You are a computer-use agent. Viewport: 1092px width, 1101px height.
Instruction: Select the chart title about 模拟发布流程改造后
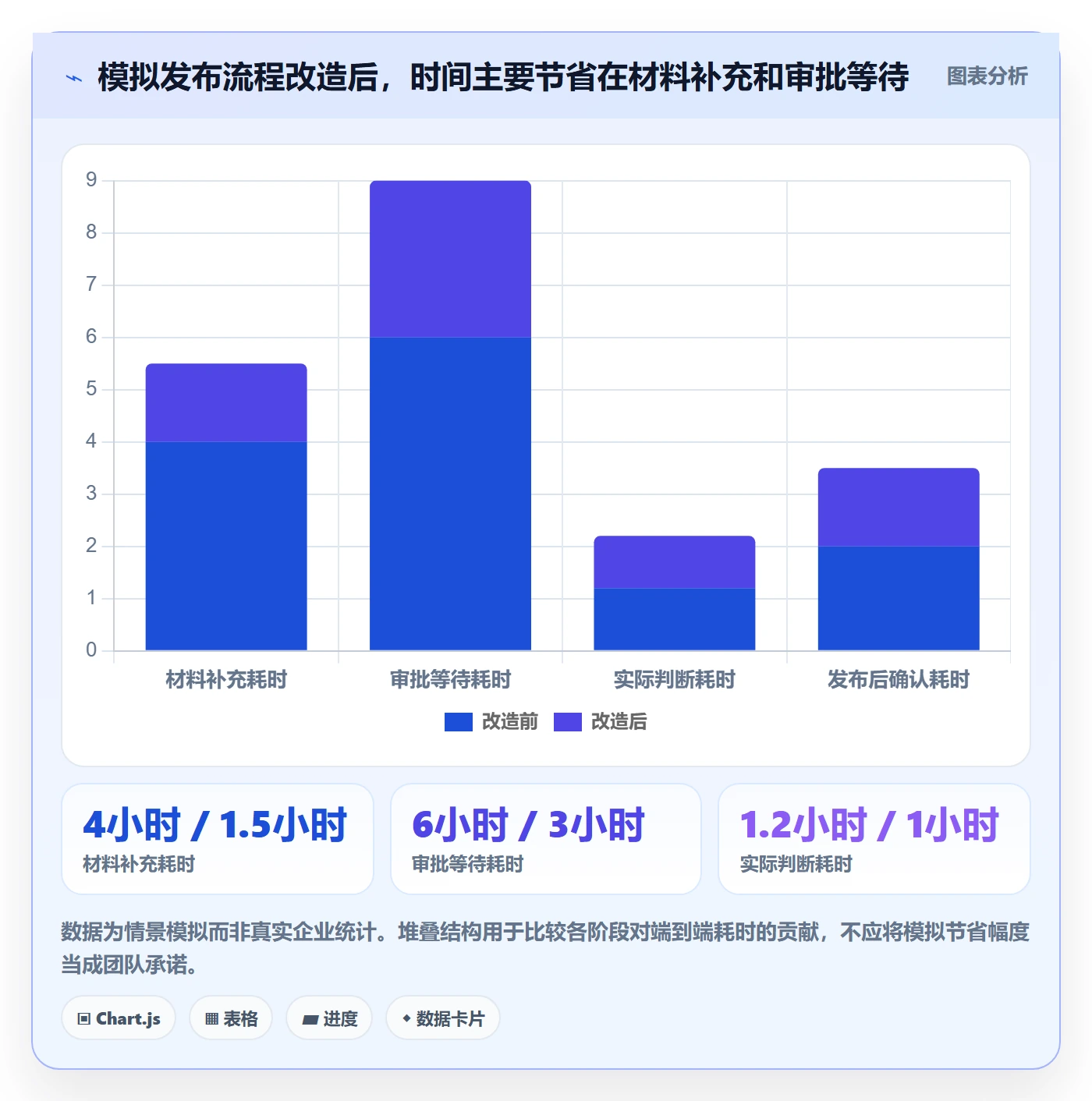[503, 77]
